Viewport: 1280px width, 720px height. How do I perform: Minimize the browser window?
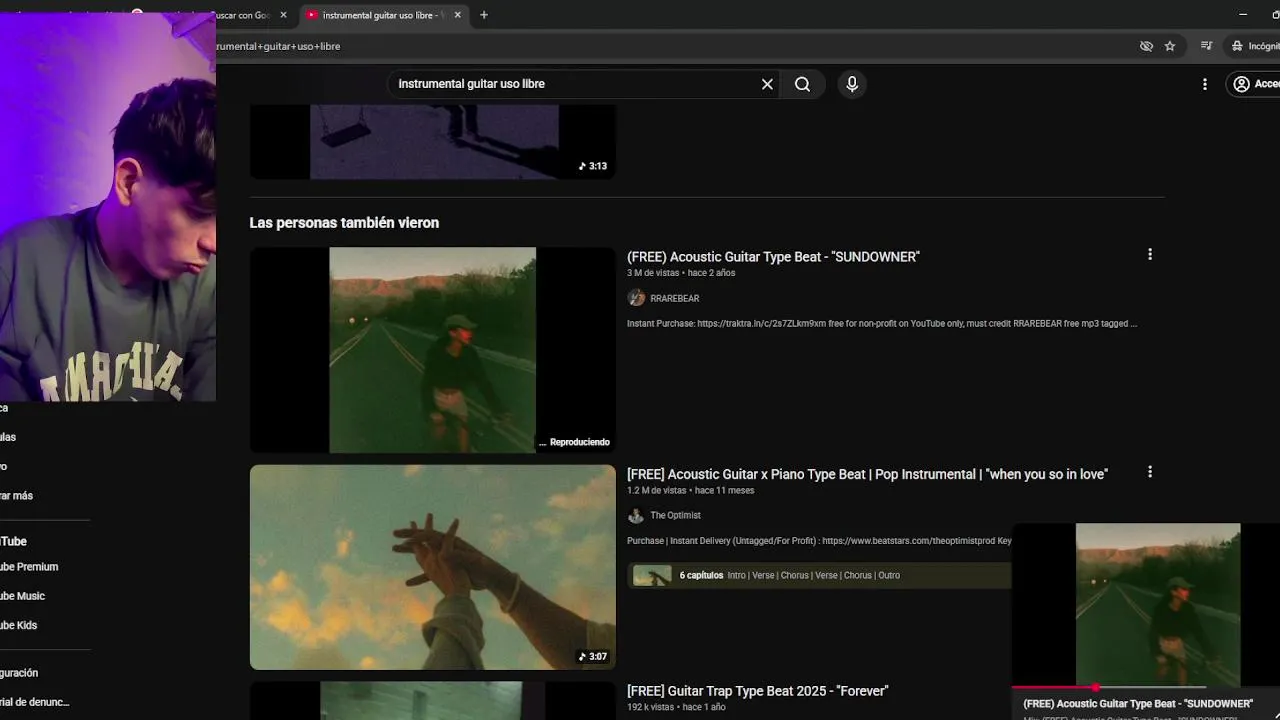pyautogui.click(x=1243, y=15)
